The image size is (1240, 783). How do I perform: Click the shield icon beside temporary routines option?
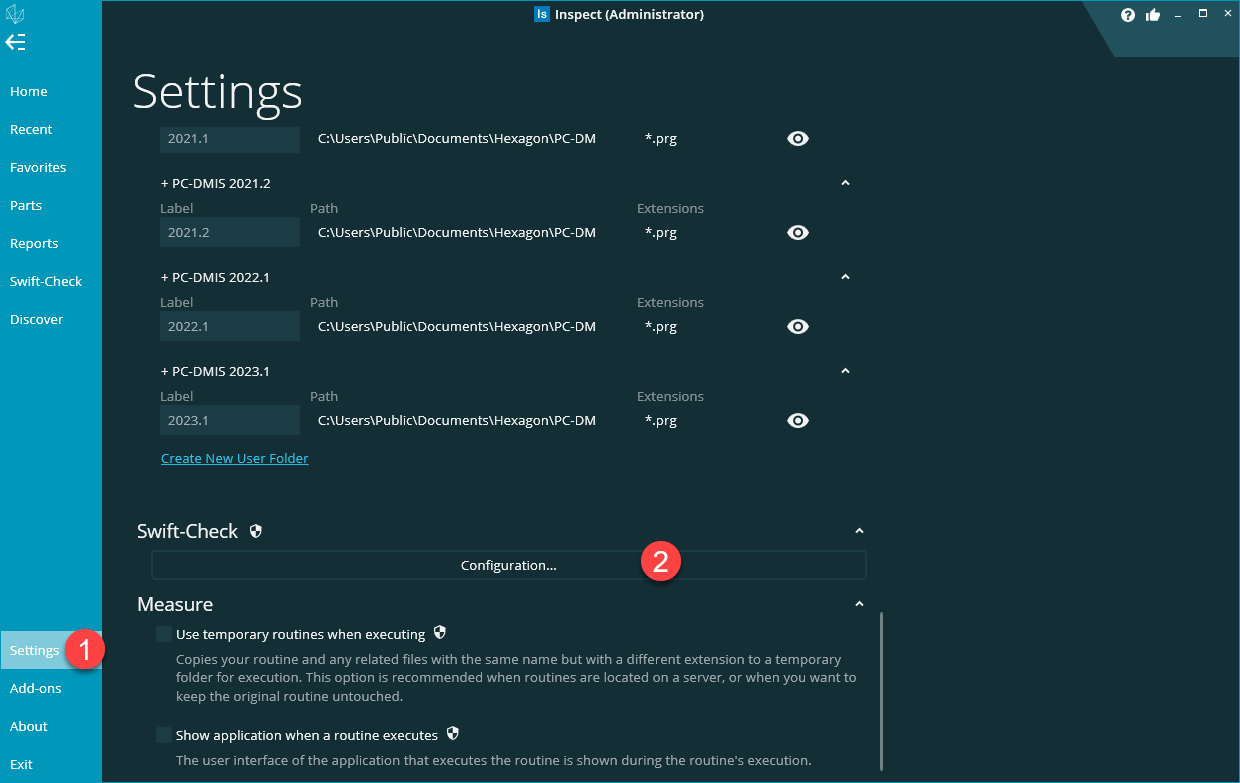pos(440,632)
